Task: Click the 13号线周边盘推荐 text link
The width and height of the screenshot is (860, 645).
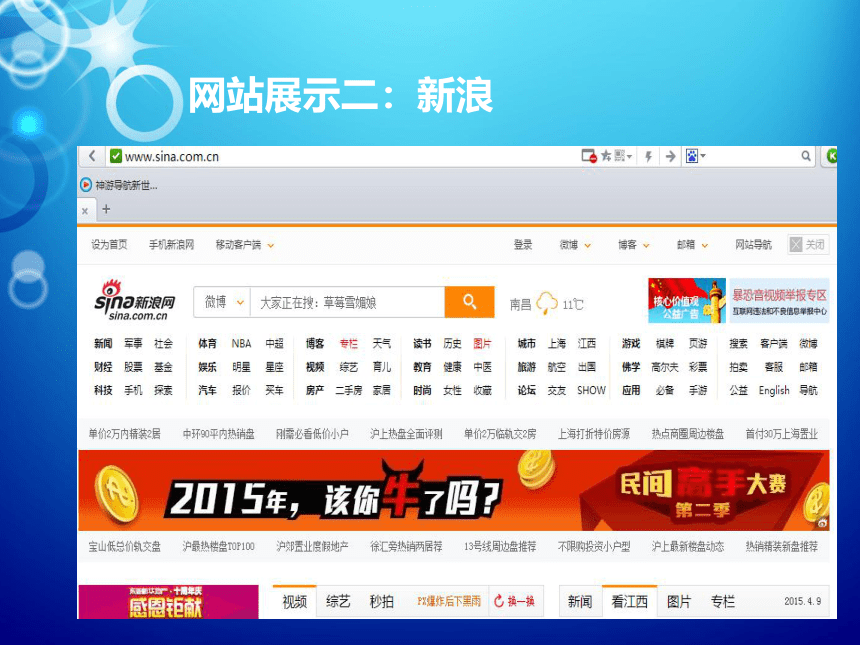Action: point(500,546)
